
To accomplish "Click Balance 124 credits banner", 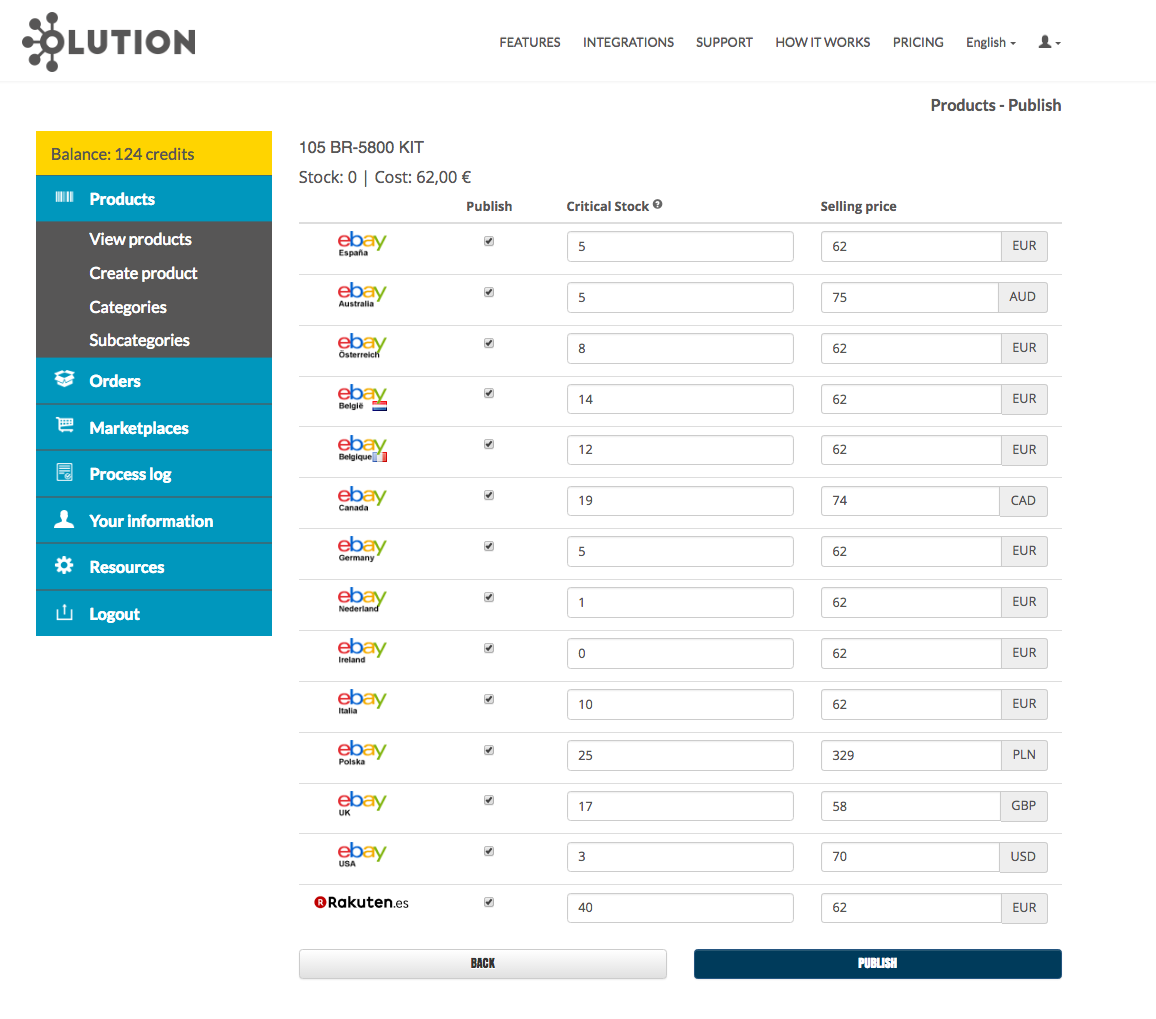I will pos(153,153).
